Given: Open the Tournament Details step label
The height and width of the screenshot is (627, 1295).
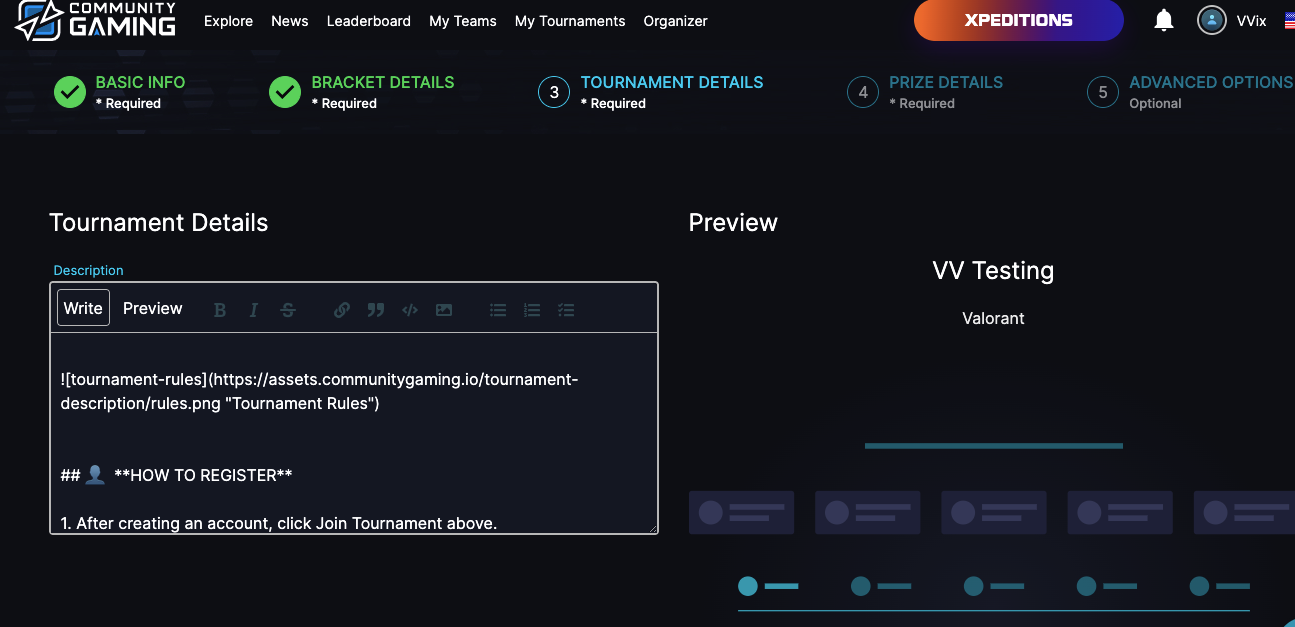Looking at the screenshot, I should click(x=672, y=82).
